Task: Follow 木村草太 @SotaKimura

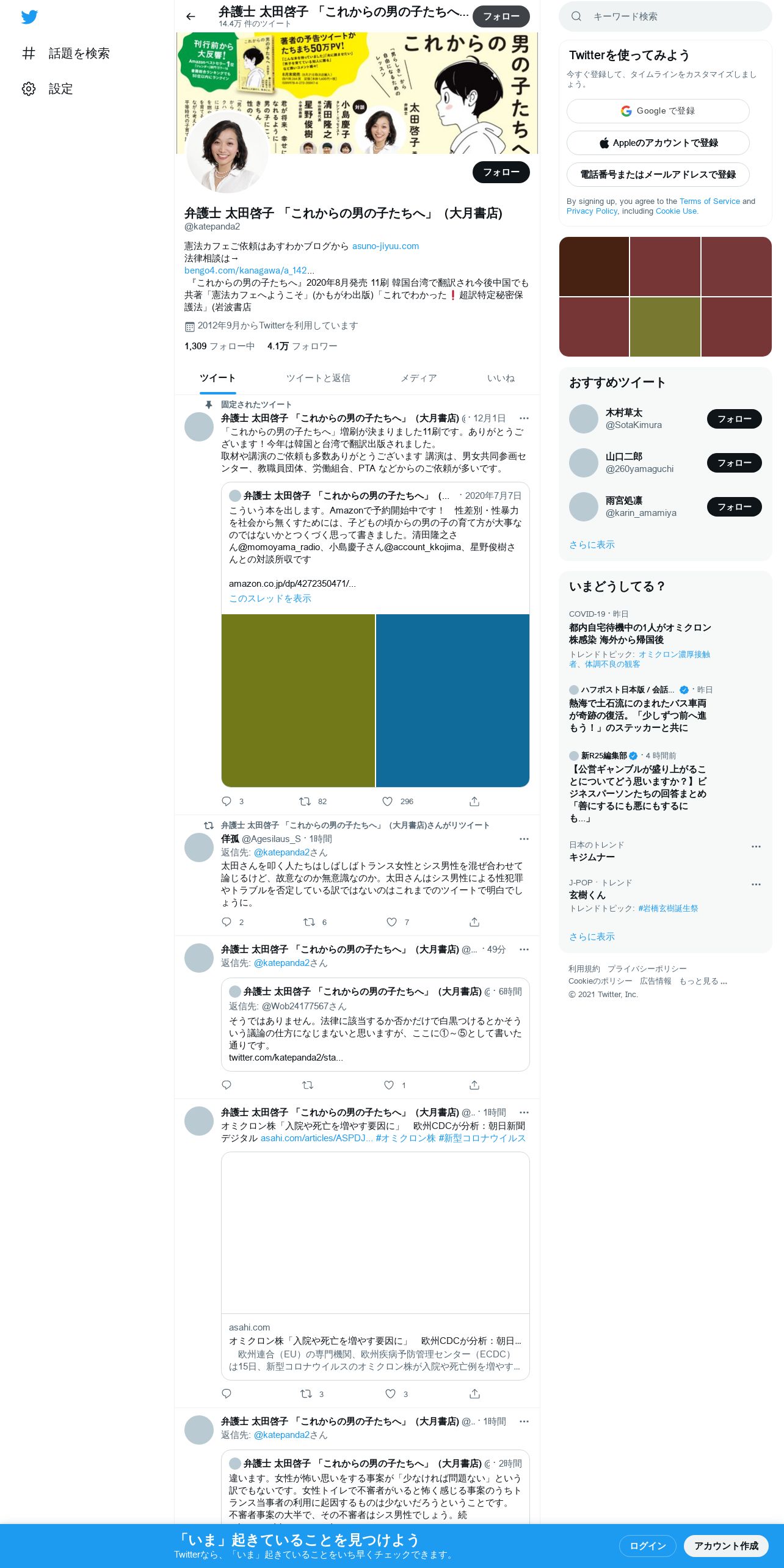Action: click(735, 419)
